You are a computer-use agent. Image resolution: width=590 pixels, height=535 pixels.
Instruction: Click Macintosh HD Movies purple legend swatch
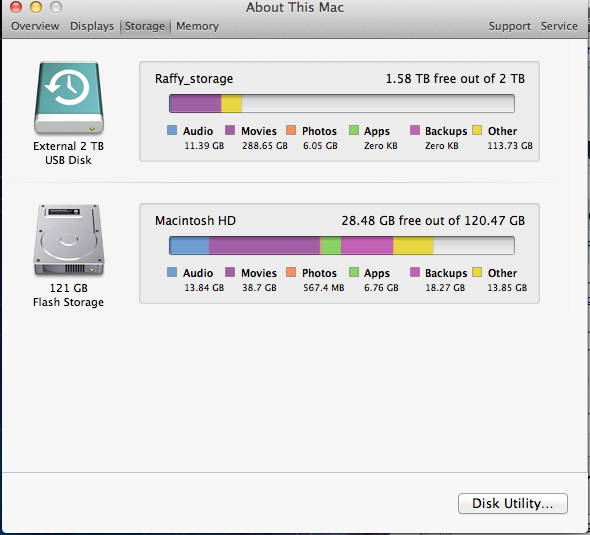click(x=230, y=272)
